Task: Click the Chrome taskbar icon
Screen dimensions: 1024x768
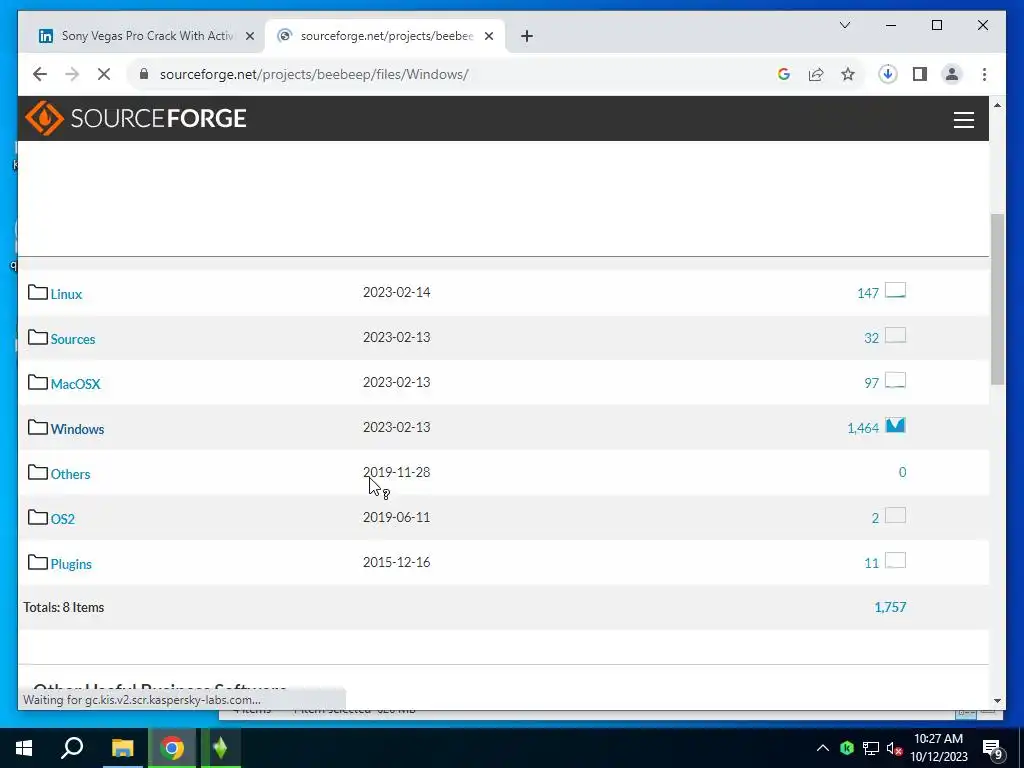Action: click(x=172, y=748)
